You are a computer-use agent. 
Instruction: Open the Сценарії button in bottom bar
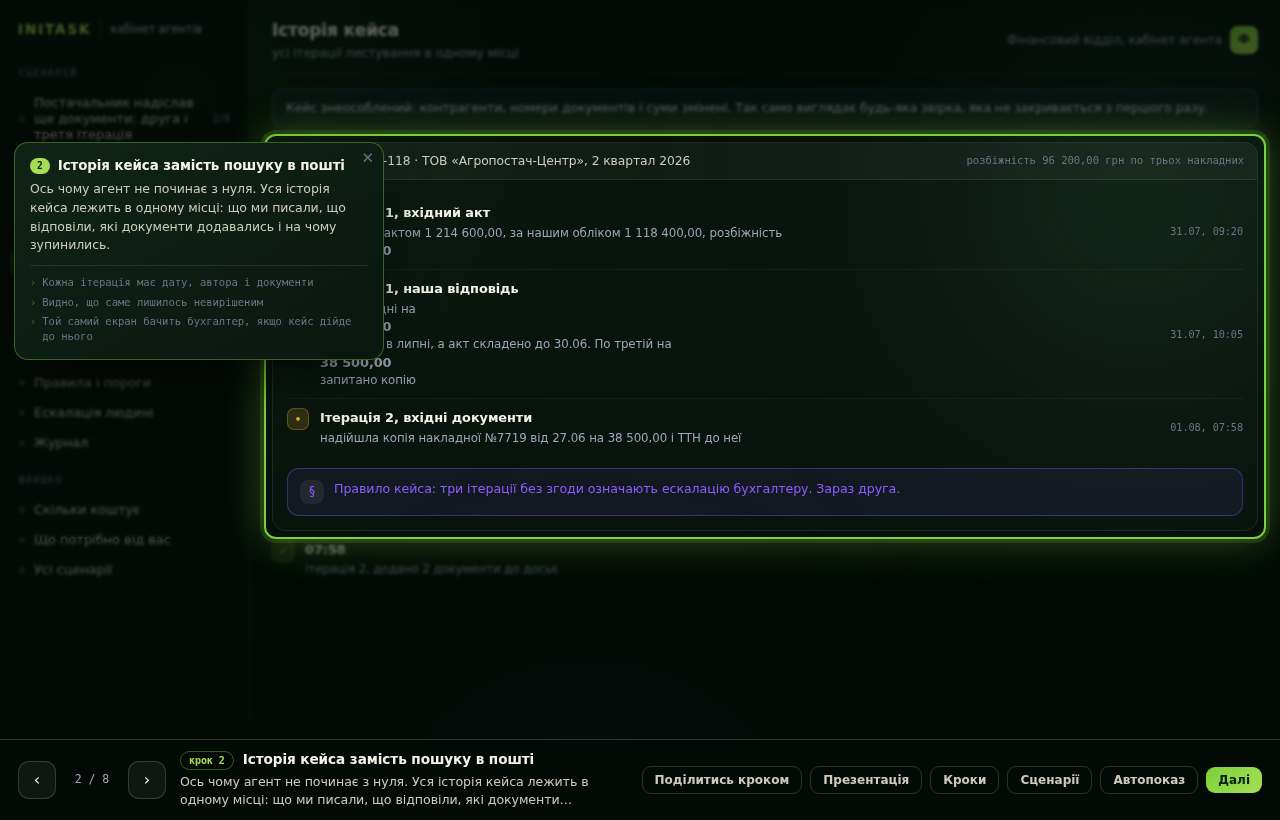(1049, 780)
